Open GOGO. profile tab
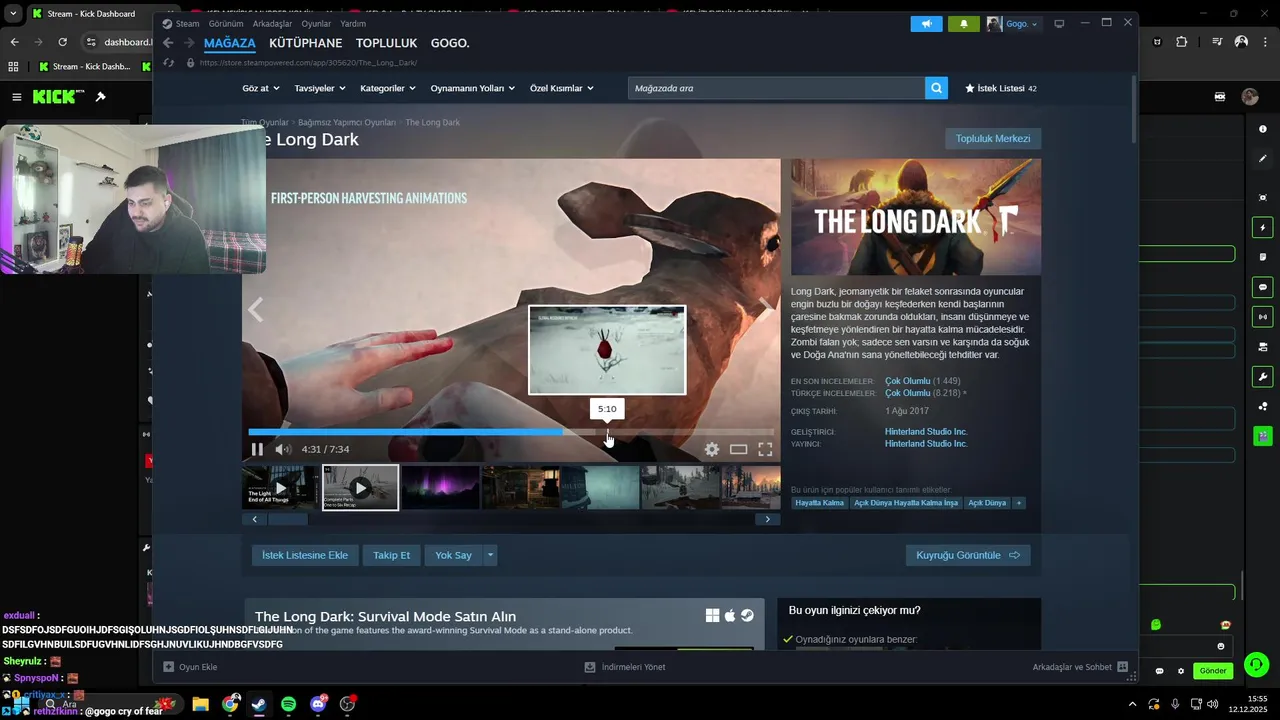The height and width of the screenshot is (720, 1280). [450, 43]
